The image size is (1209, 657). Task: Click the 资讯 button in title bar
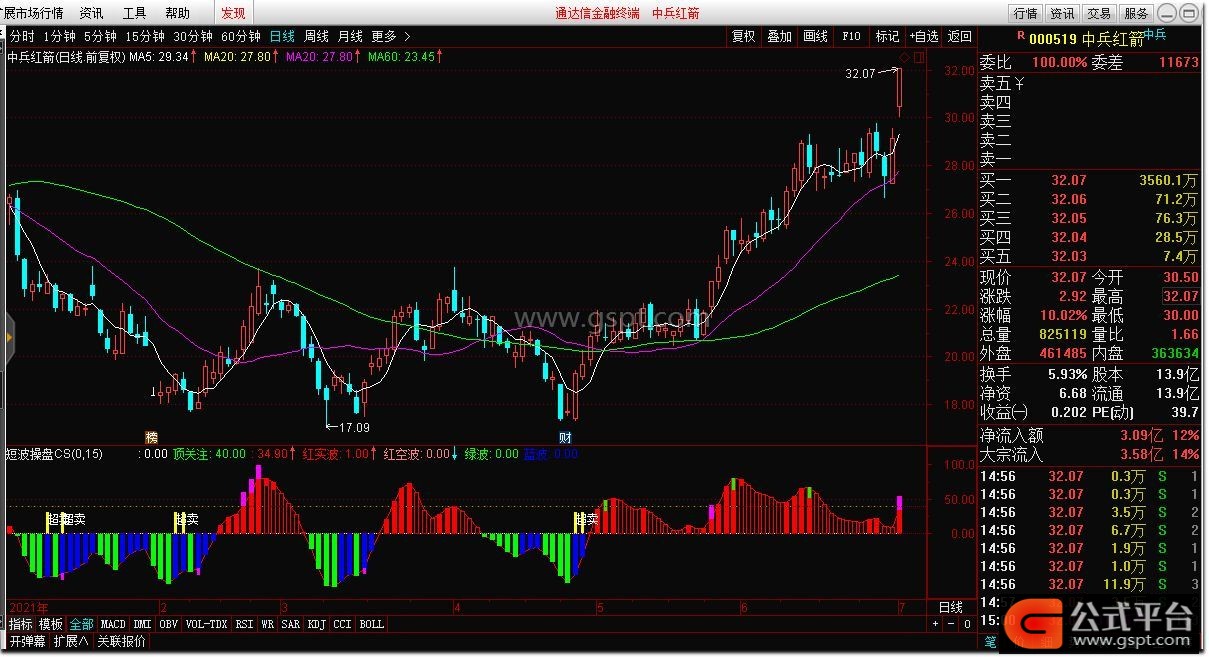point(1062,13)
